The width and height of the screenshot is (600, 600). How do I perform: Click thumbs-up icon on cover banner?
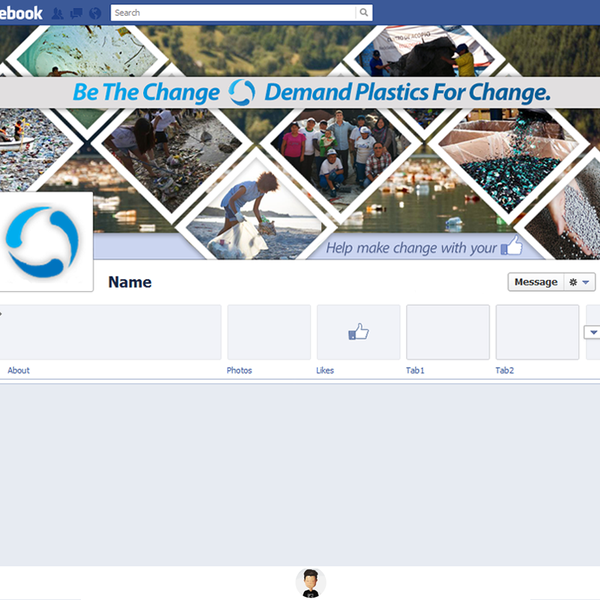(x=511, y=246)
